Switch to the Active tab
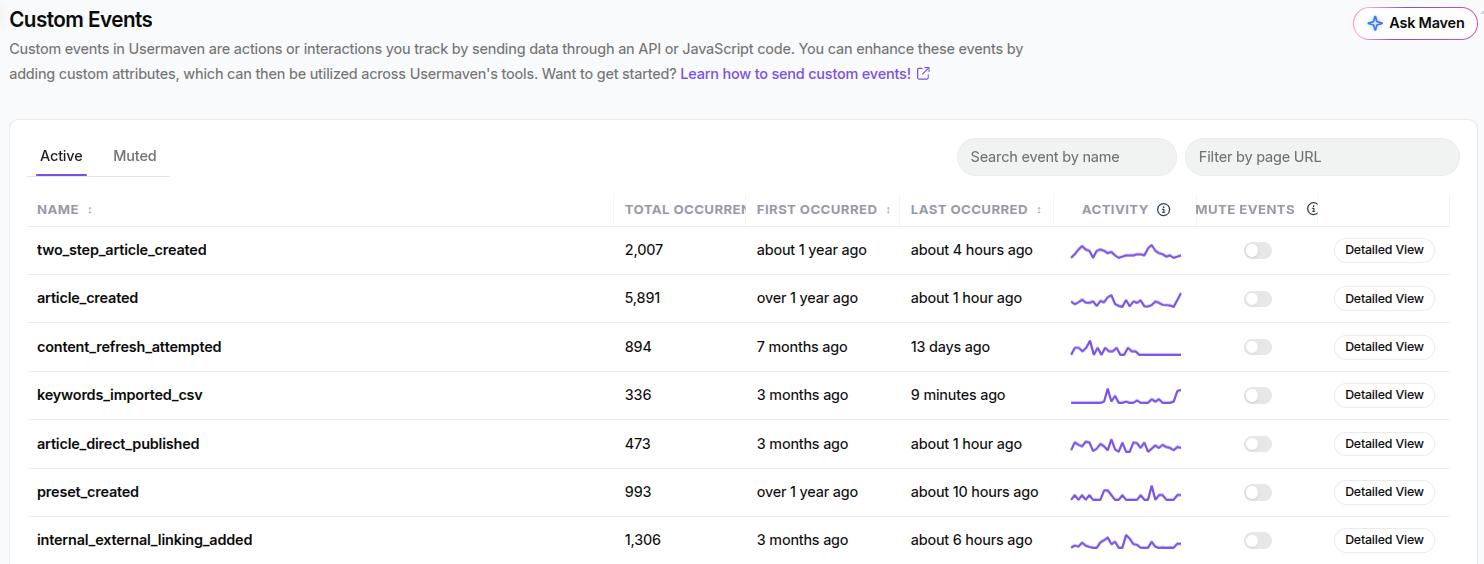 (x=61, y=156)
